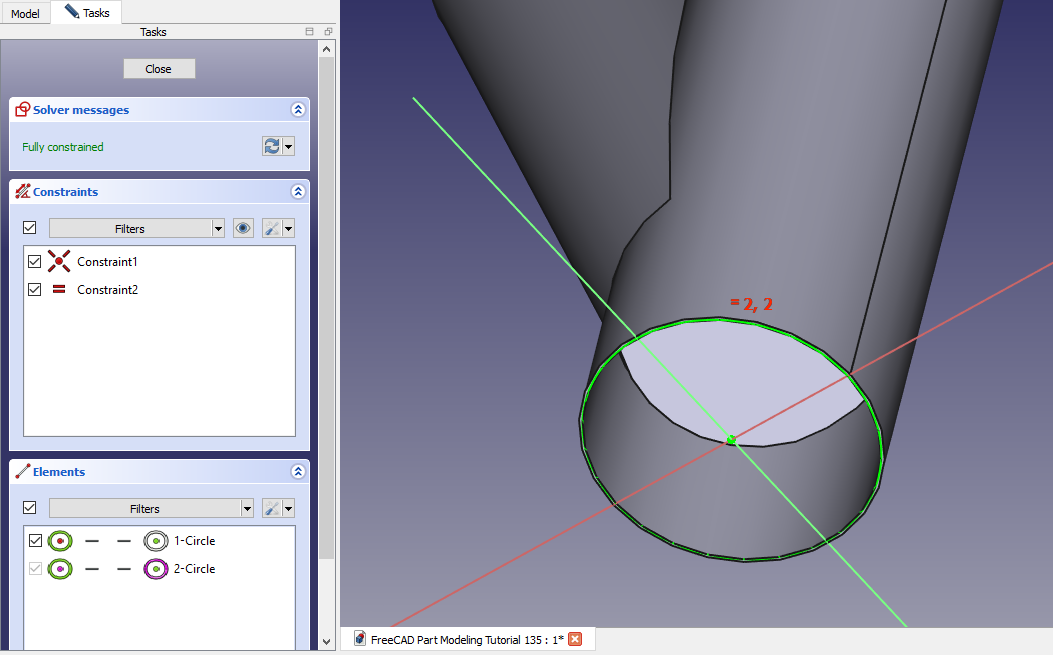Open the Constraints Filters dropdown arrow

click(x=218, y=229)
